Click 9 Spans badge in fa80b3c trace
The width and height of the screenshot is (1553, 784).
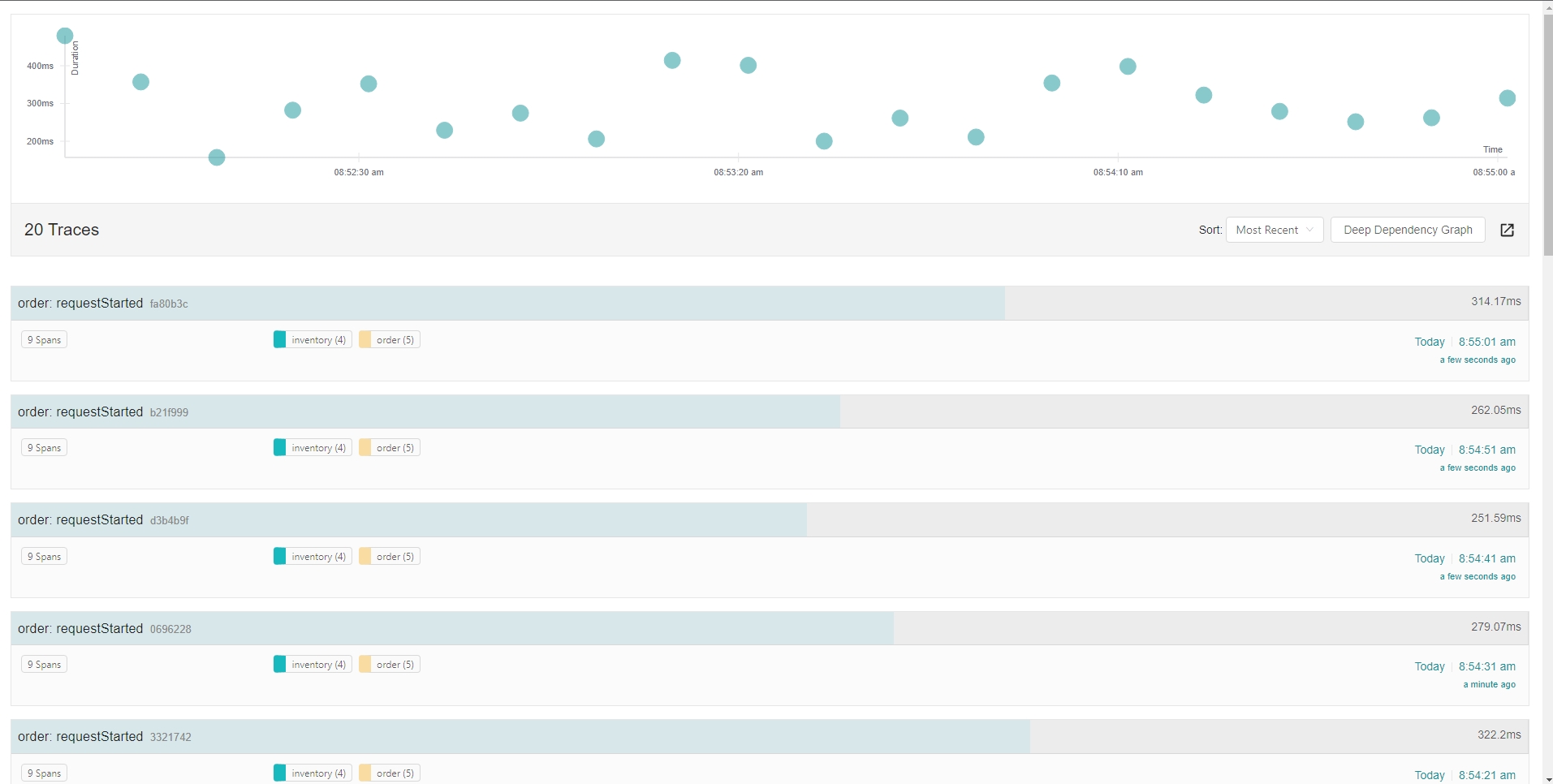[44, 340]
